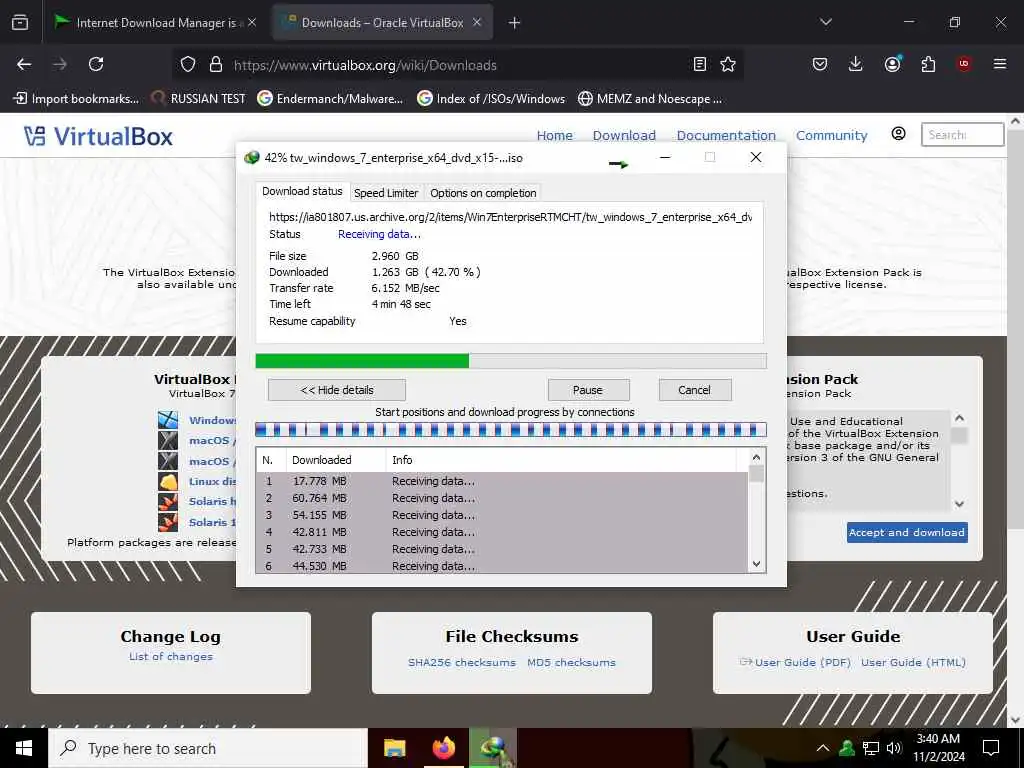
Task: Open the Firefox downloads arrow icon
Action: click(x=856, y=64)
